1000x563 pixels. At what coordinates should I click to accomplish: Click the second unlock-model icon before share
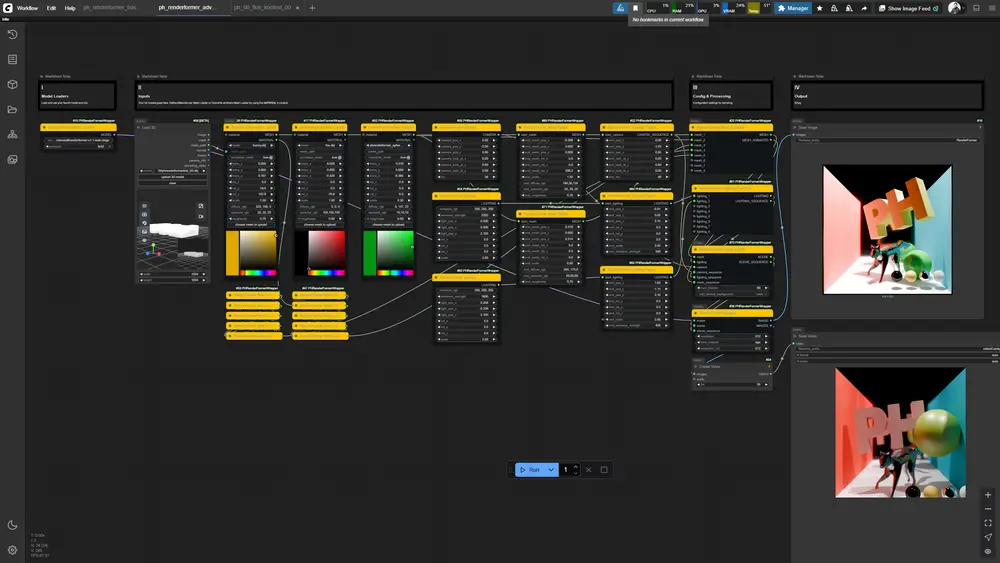click(849, 8)
